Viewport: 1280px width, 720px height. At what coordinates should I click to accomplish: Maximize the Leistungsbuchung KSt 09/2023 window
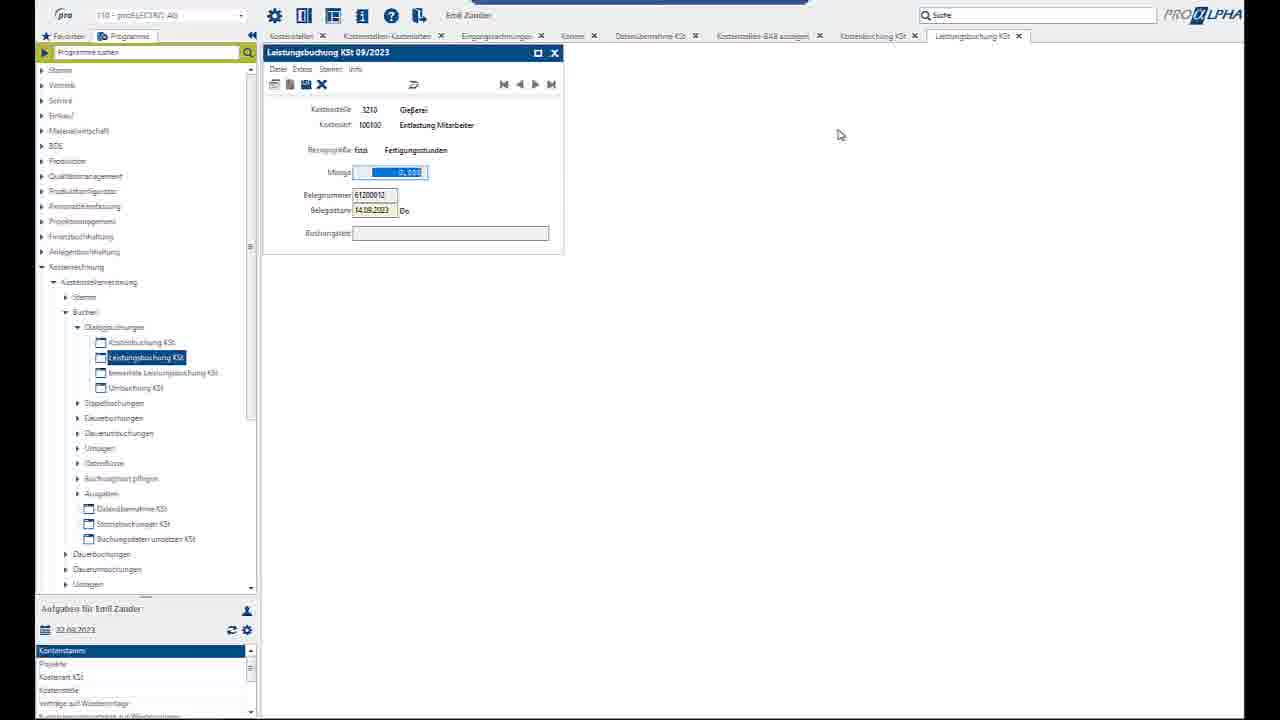(x=538, y=53)
